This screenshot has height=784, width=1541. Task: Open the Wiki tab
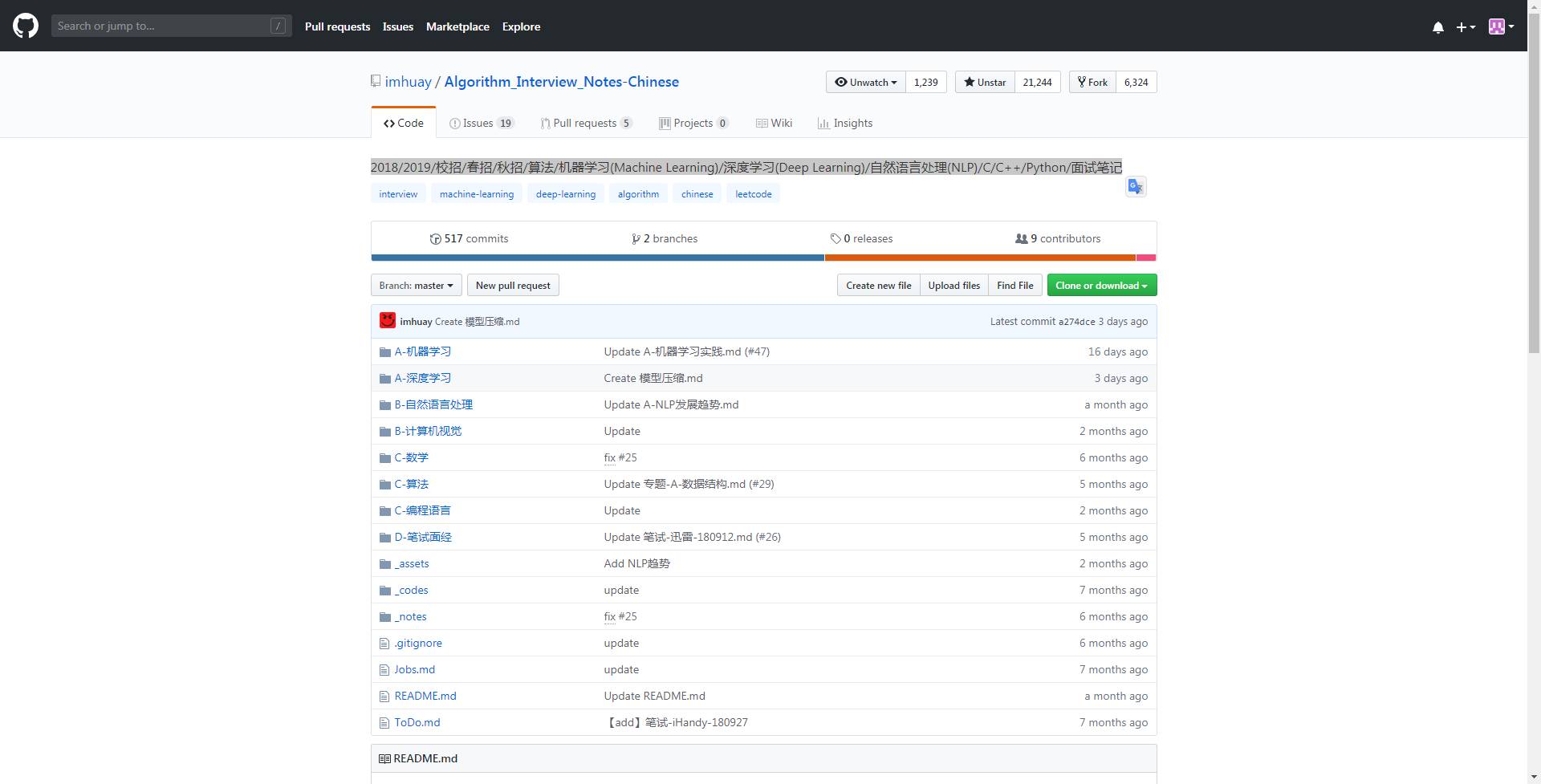tap(775, 123)
